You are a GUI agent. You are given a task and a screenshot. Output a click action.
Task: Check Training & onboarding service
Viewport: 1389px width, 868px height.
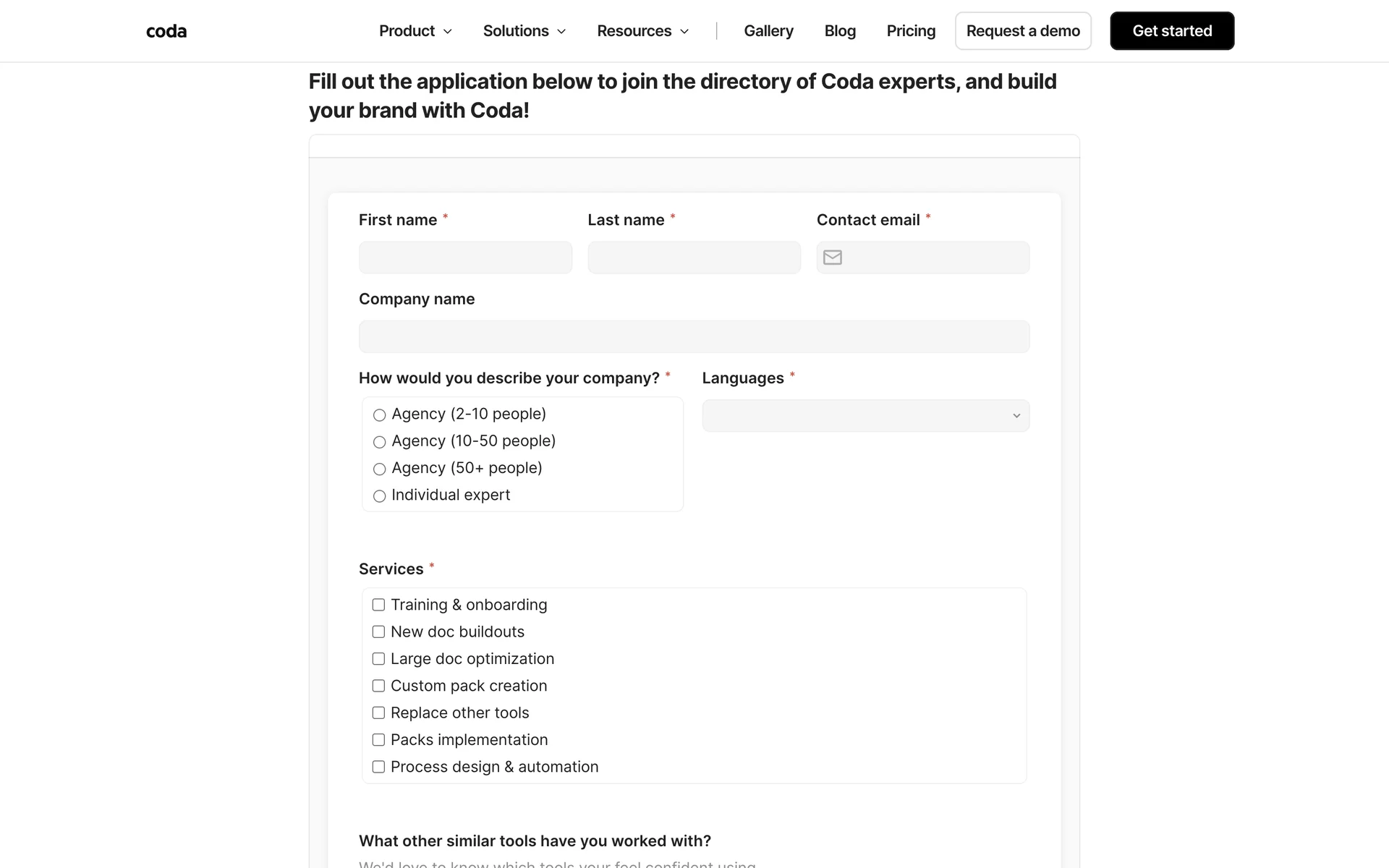(x=378, y=605)
